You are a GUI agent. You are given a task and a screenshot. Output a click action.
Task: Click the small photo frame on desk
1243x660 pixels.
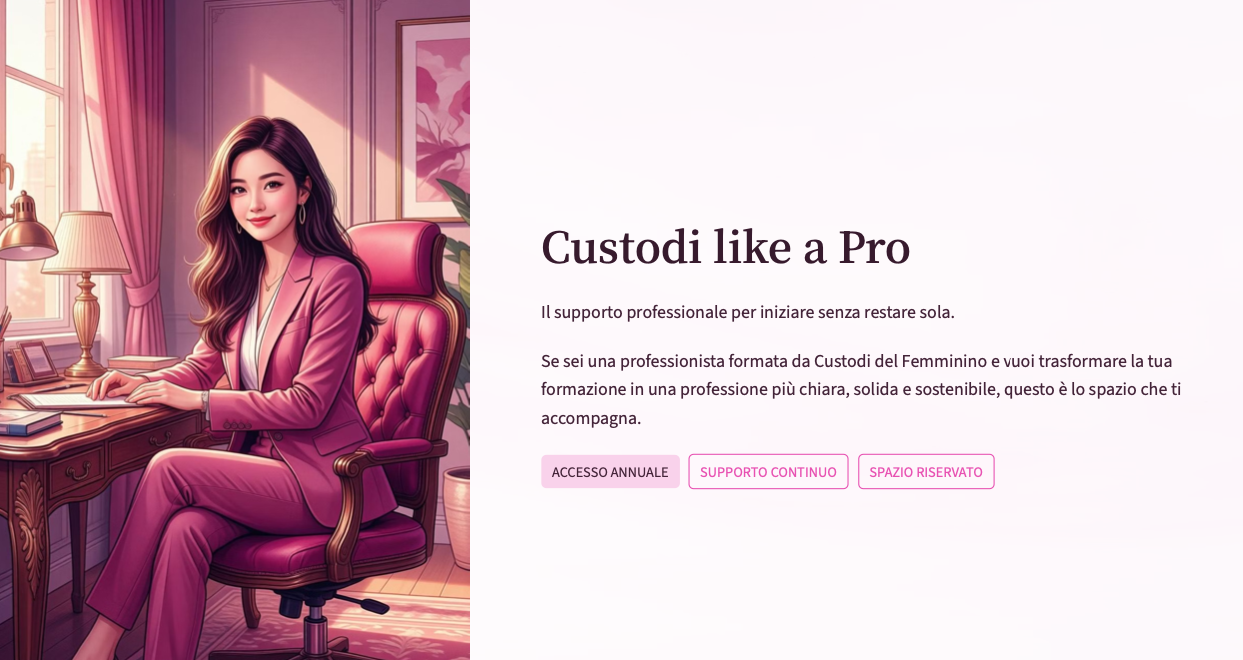pos(36,360)
